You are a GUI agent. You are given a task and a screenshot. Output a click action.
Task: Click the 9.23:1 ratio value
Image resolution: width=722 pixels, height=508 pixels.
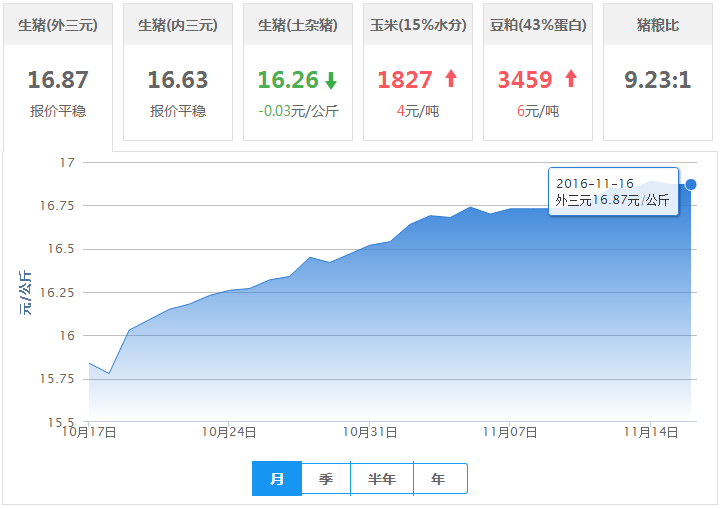pos(658,80)
